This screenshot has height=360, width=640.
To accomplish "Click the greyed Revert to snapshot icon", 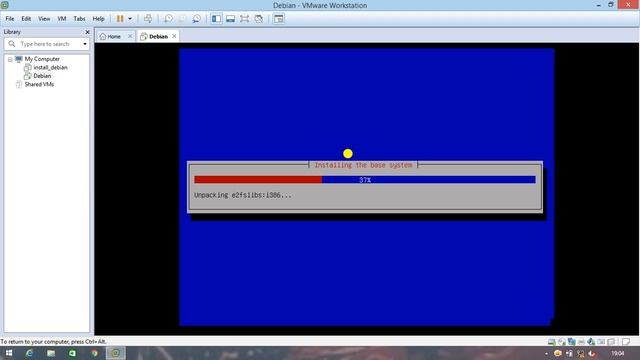I will [182, 19].
